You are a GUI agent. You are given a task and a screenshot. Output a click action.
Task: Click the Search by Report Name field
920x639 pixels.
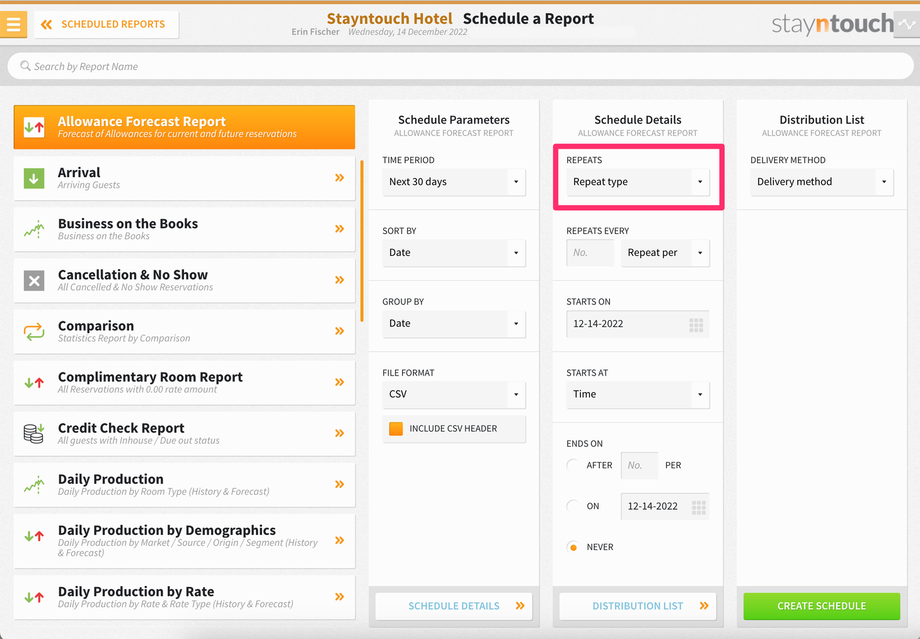pos(461,66)
